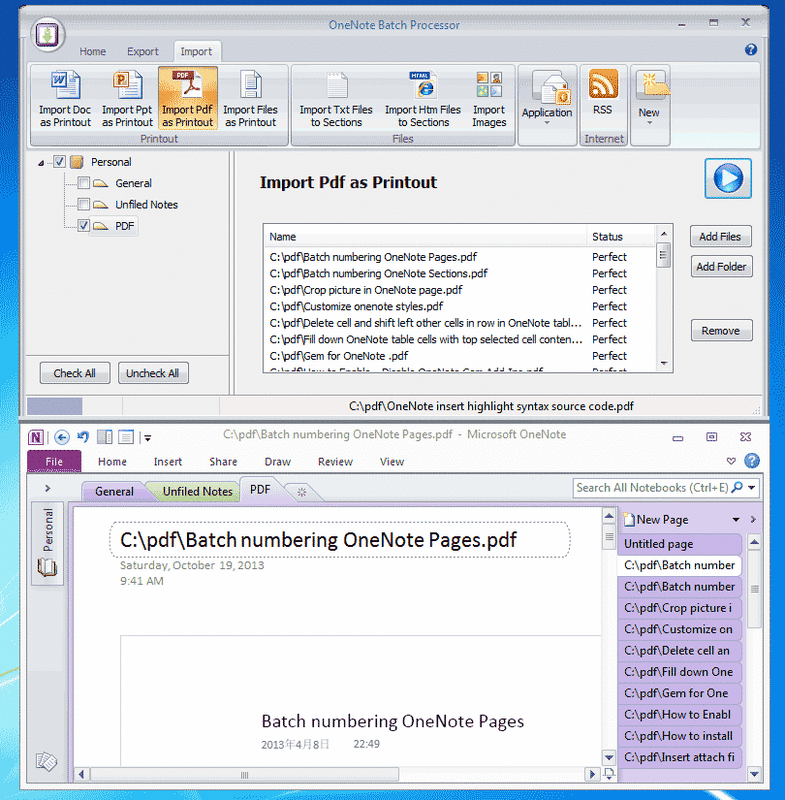Open Customize Quick Access Toolbar dropdown
This screenshot has width=785, height=800.
[147, 438]
